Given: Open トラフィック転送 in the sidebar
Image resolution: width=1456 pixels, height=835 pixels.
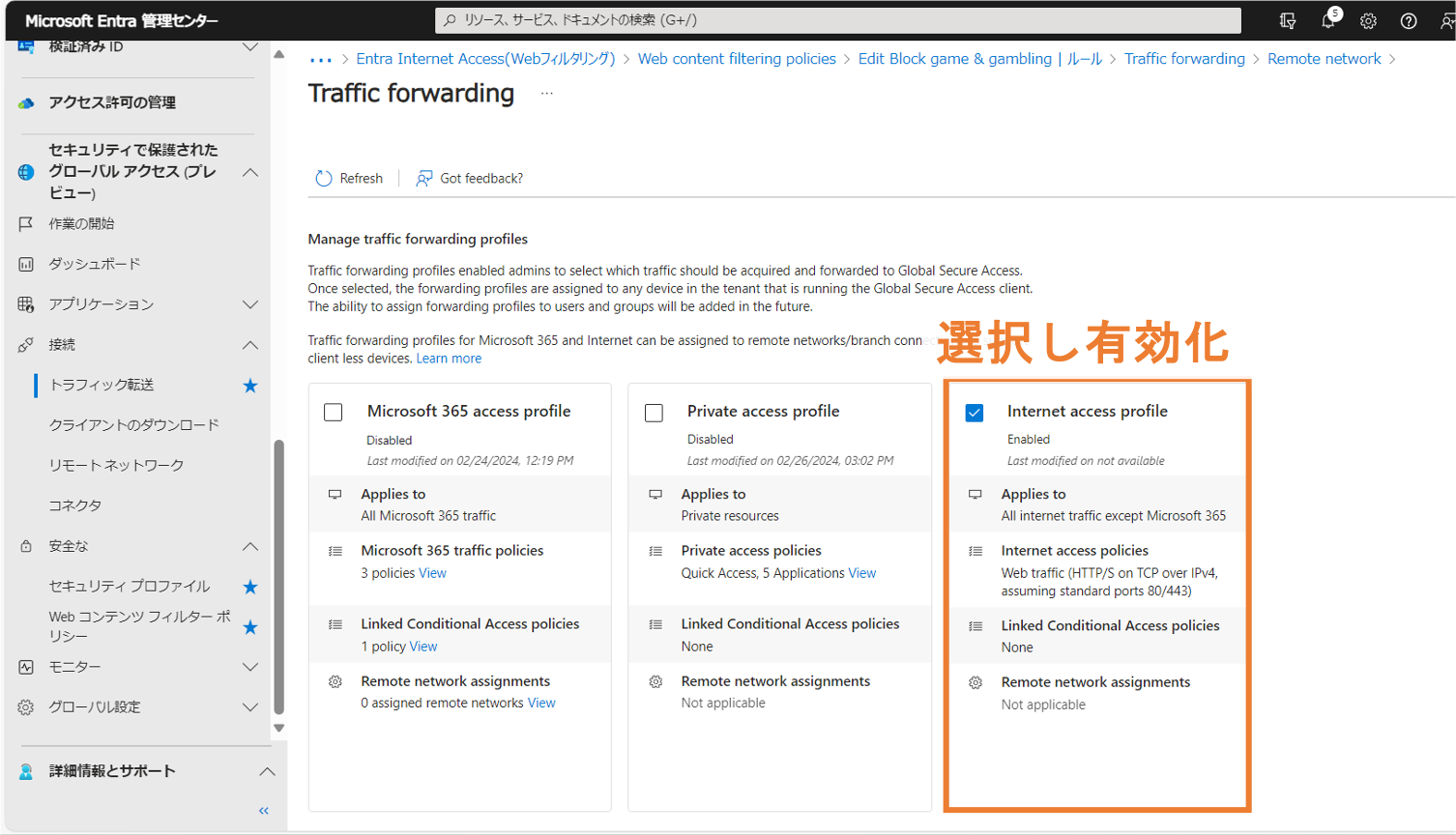Looking at the screenshot, I should (102, 385).
